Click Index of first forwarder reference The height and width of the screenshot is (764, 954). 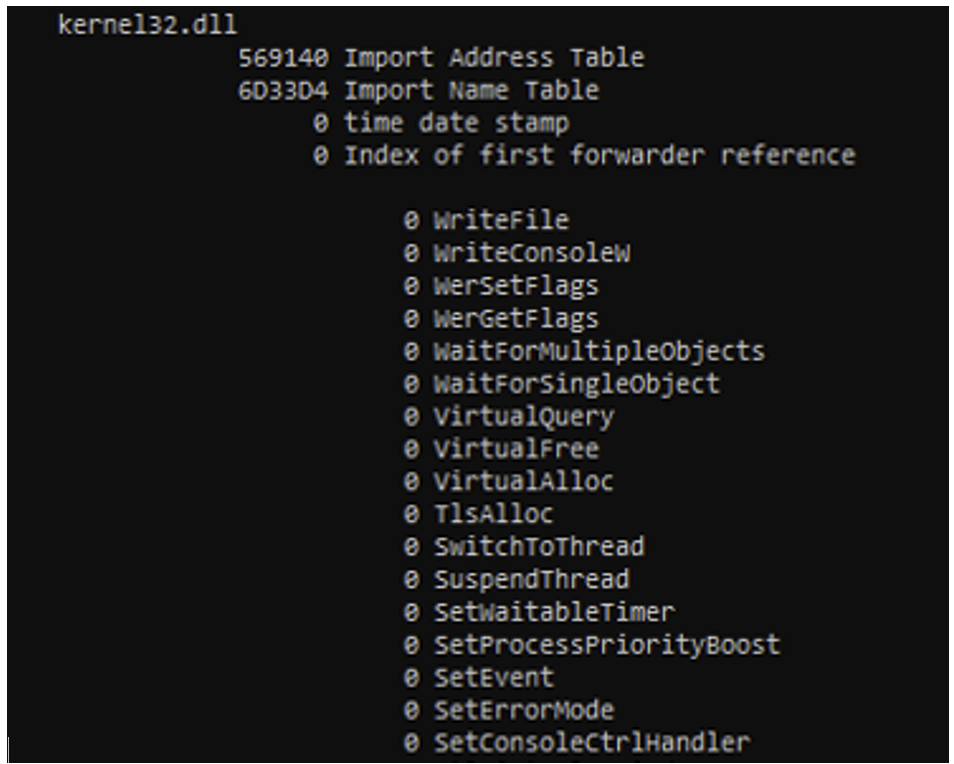pos(599,156)
